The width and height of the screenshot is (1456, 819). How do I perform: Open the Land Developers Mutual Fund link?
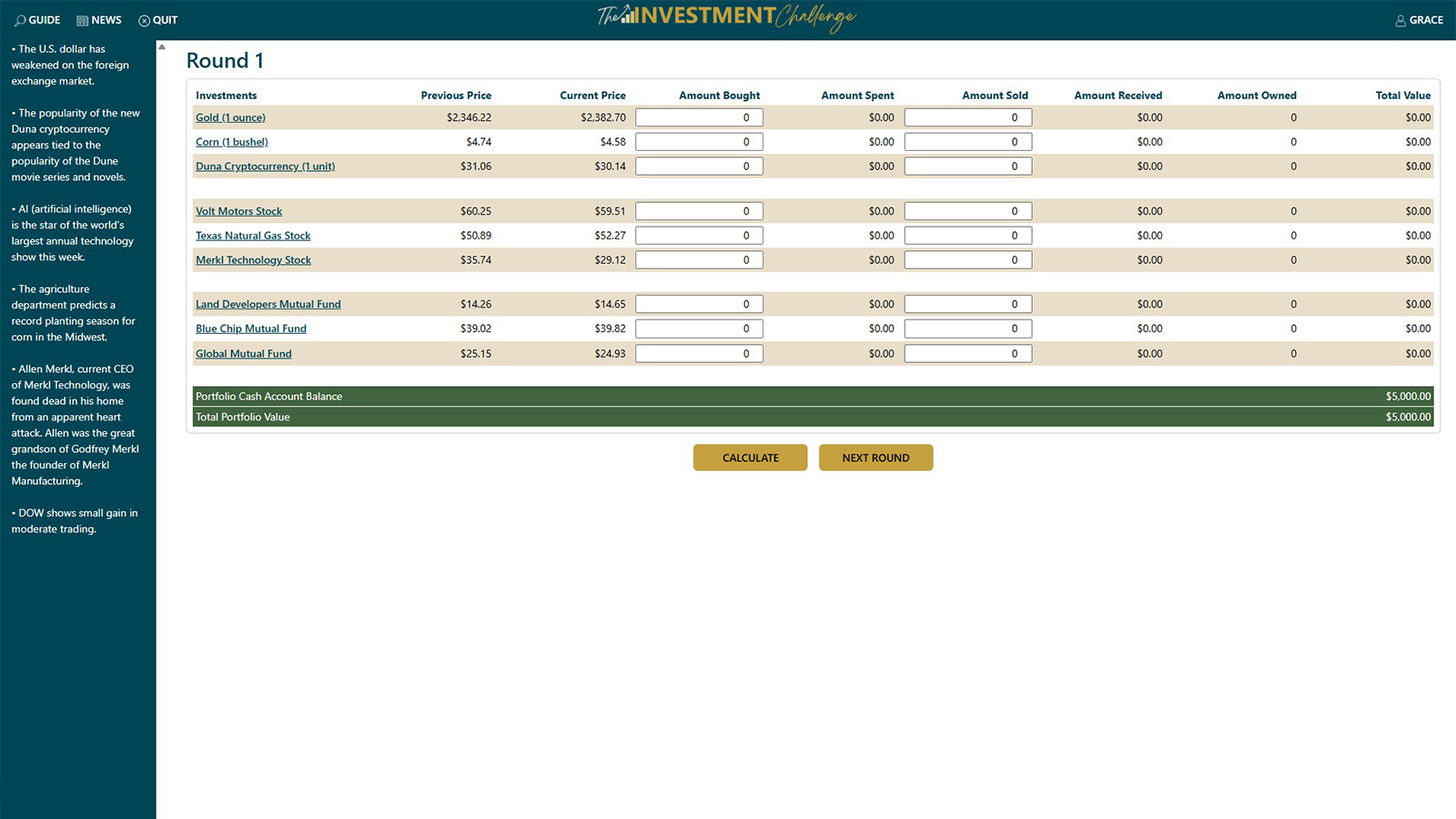click(268, 305)
